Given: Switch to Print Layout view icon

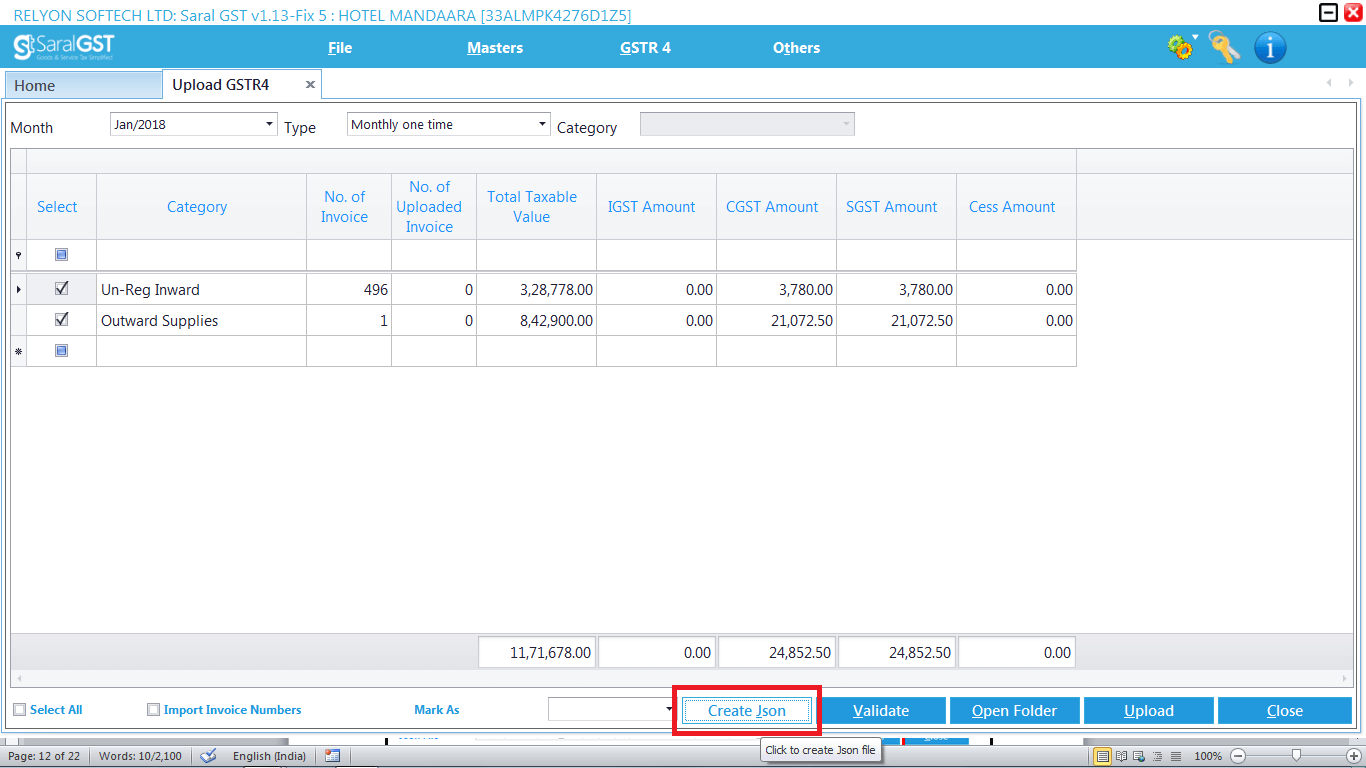Looking at the screenshot, I should tap(1102, 756).
